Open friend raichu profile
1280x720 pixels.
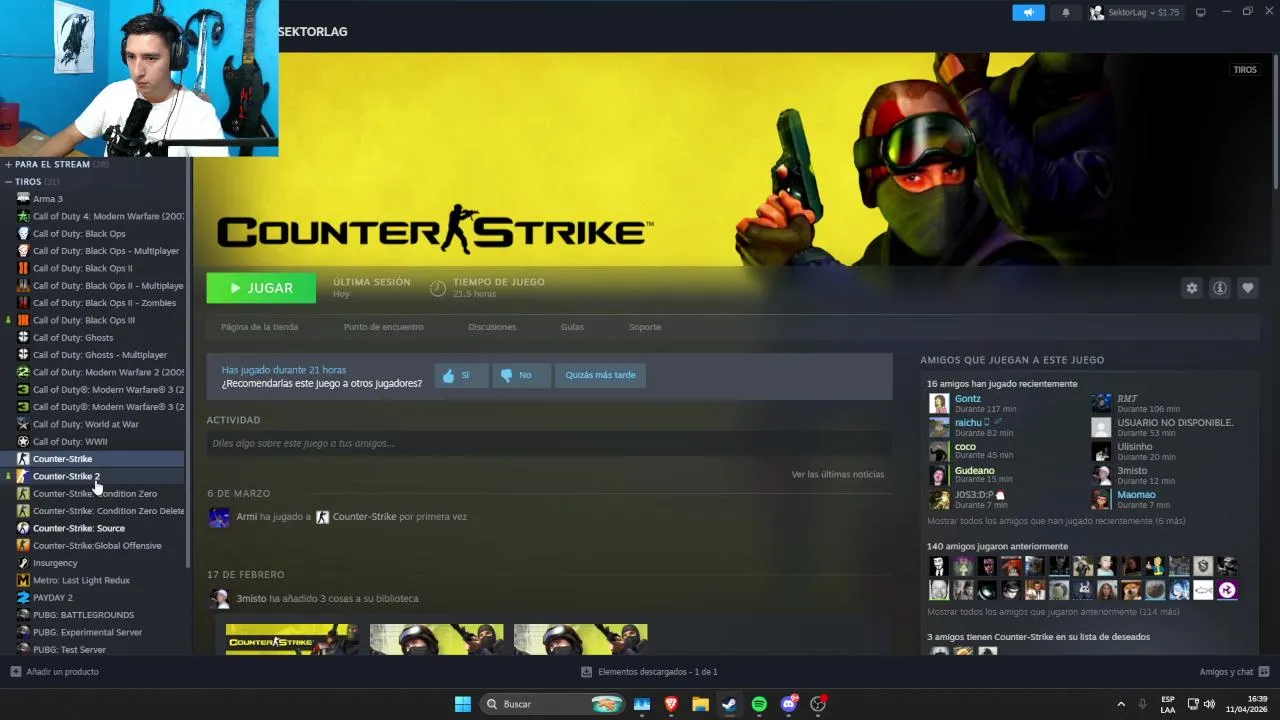tap(968, 423)
